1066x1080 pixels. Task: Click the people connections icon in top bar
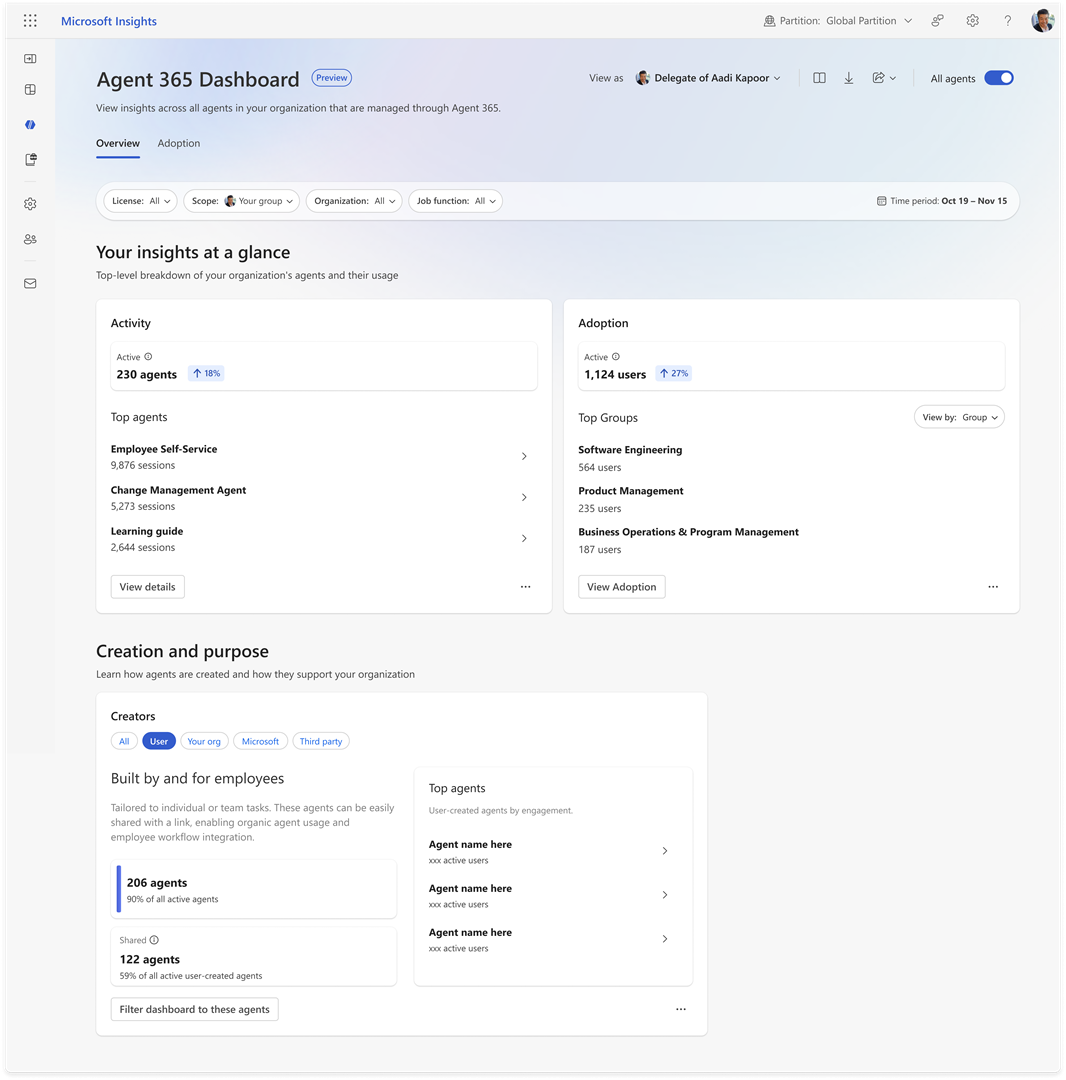coord(937,21)
